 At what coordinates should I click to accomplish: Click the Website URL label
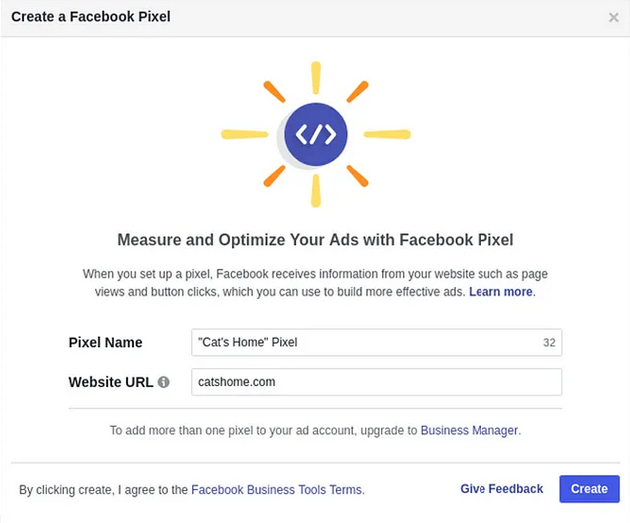coord(111,382)
